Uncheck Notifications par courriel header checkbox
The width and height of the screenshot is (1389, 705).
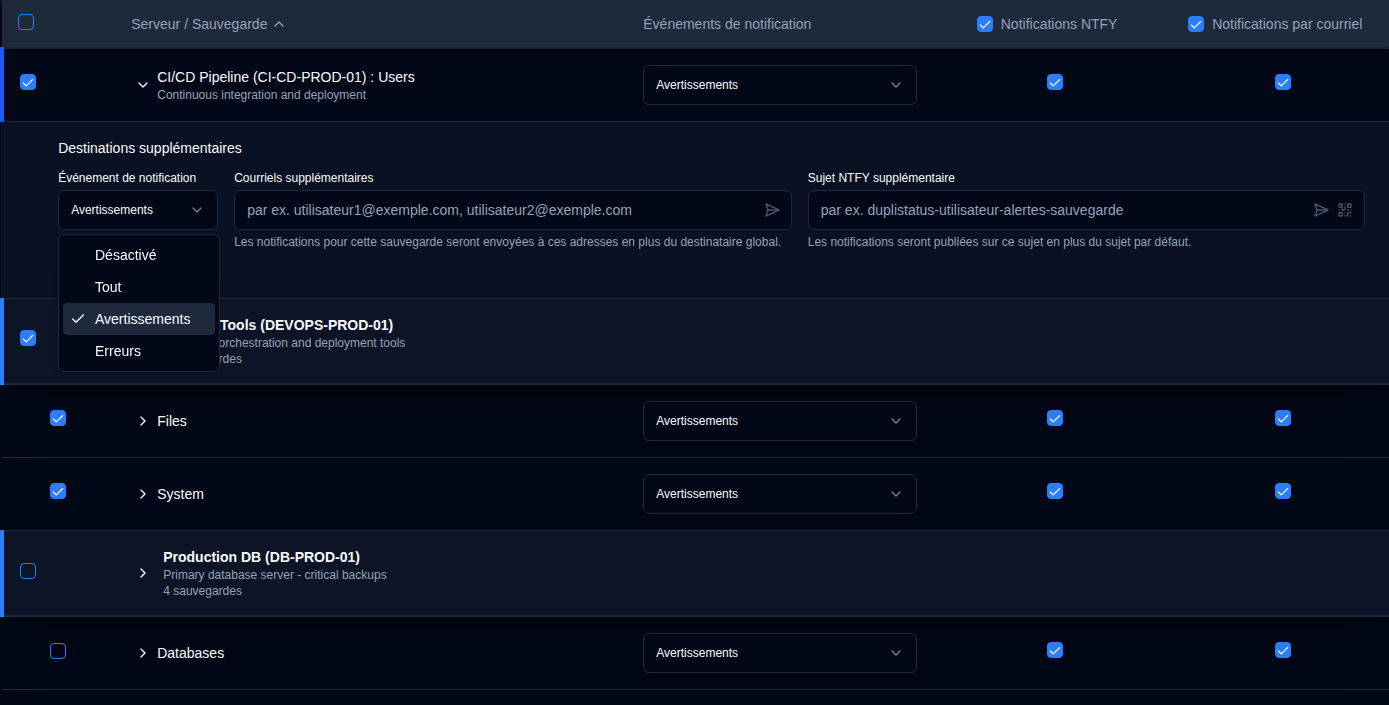click(x=1196, y=24)
